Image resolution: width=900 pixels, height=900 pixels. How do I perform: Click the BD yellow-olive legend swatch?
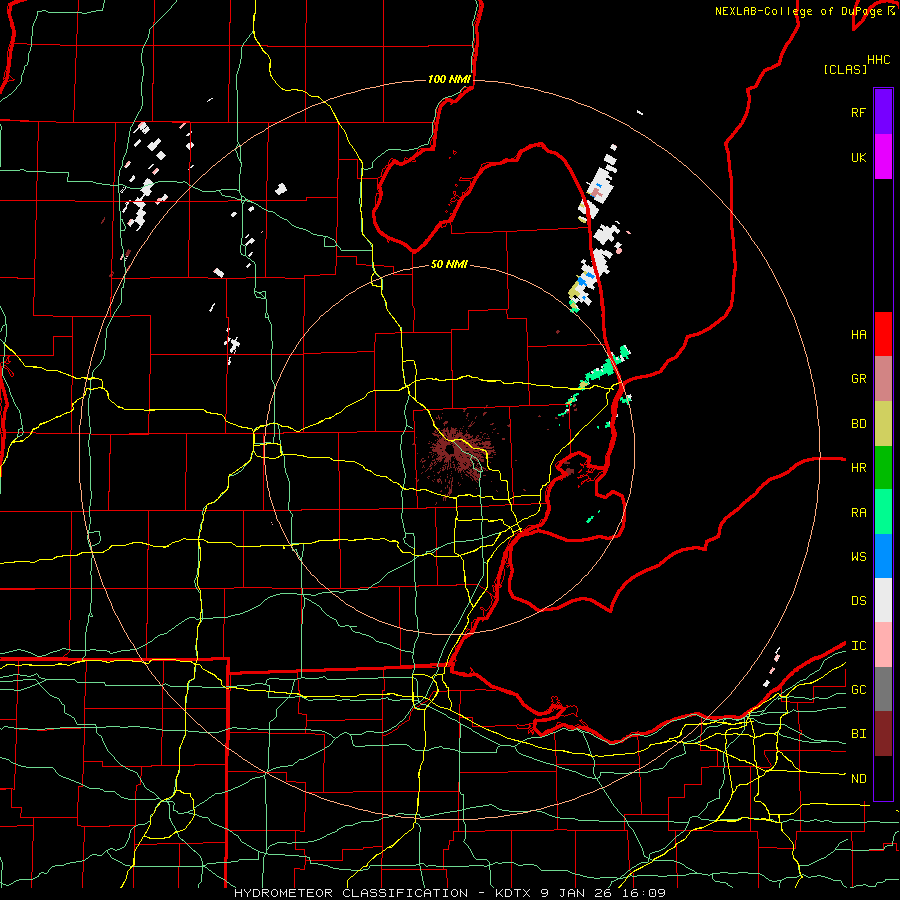(x=883, y=423)
